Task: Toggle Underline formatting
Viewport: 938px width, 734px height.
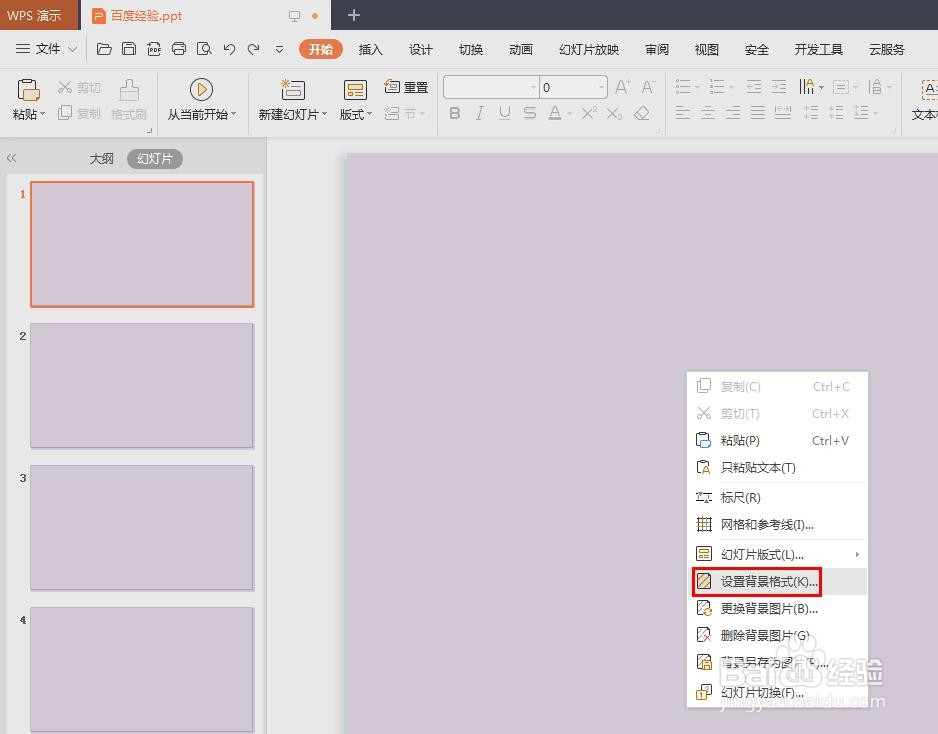Action: pos(505,113)
